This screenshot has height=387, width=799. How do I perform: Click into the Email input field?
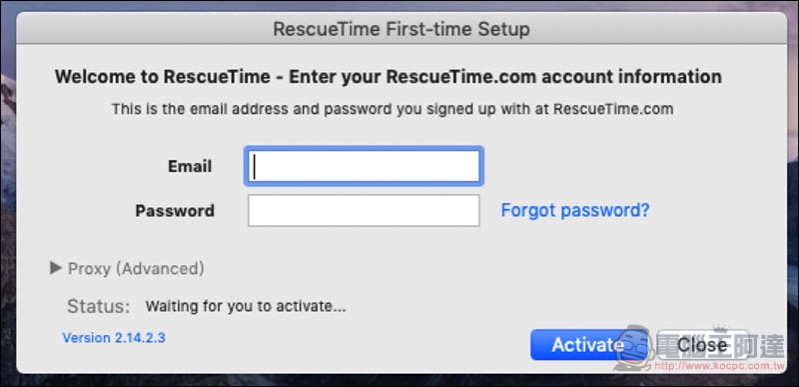coord(363,166)
